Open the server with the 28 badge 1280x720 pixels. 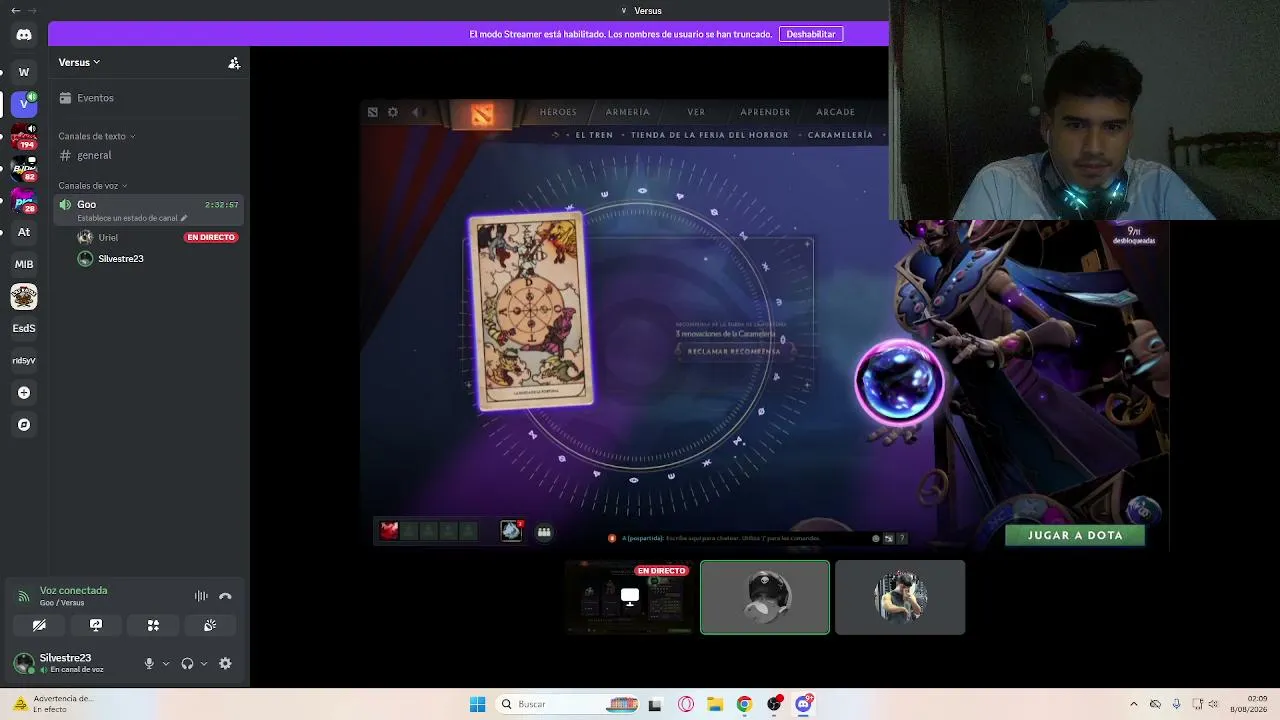coord(24,200)
